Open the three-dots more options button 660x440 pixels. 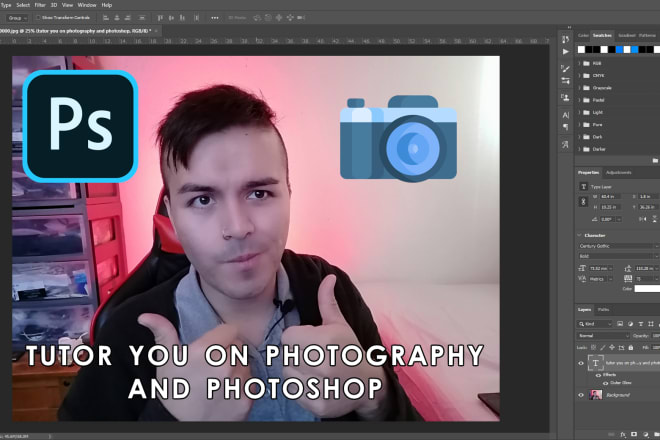coord(215,18)
